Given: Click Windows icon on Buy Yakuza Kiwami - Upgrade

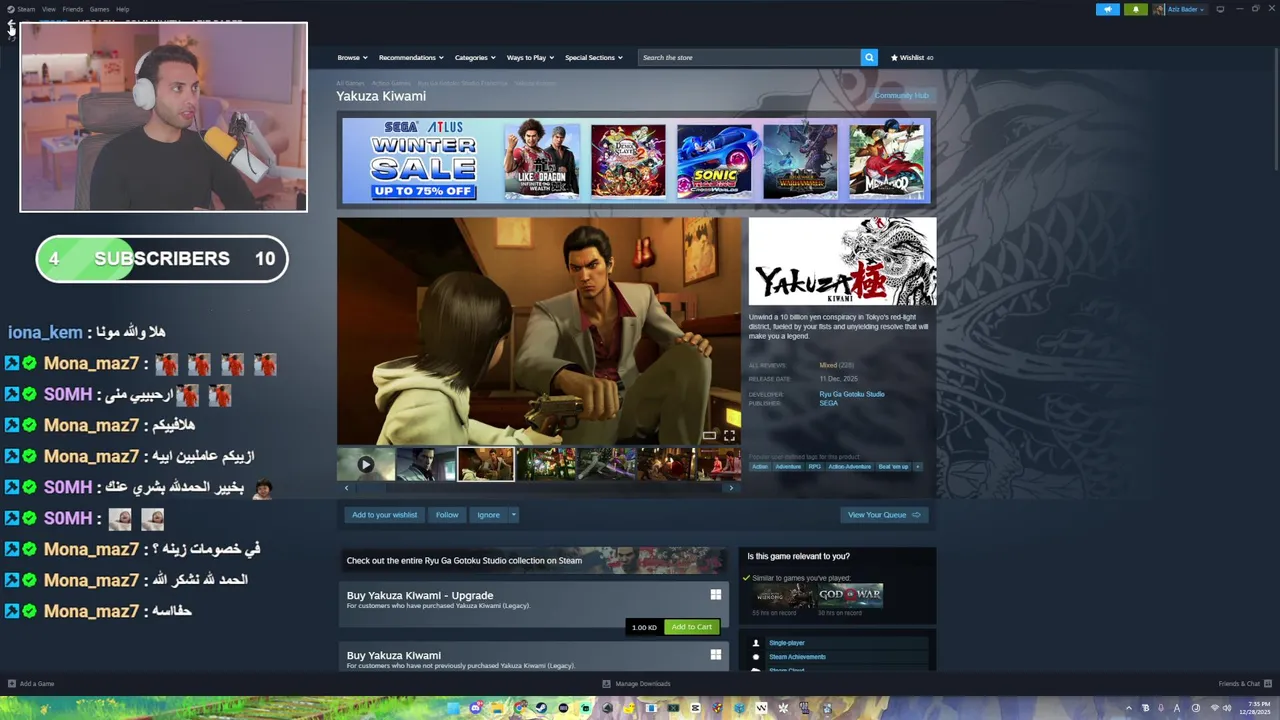Looking at the screenshot, I should (715, 595).
